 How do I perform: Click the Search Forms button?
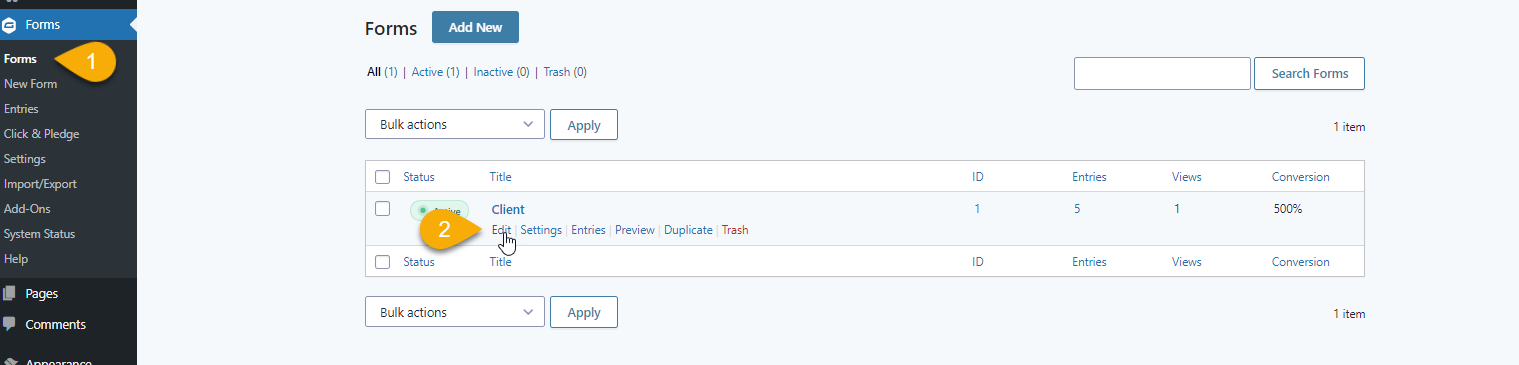pyautogui.click(x=1309, y=73)
